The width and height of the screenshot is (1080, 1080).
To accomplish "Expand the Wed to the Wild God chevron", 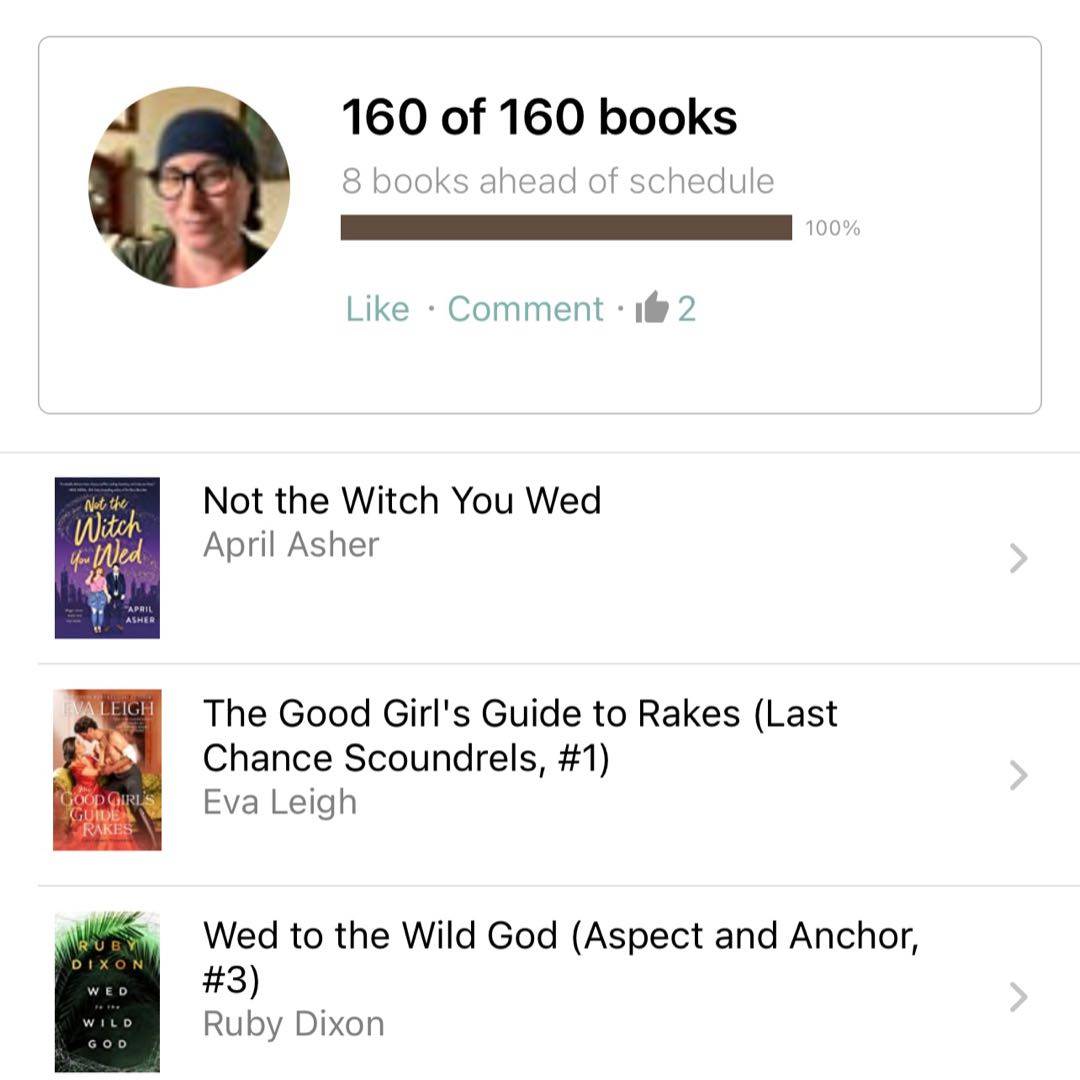I will [1018, 996].
